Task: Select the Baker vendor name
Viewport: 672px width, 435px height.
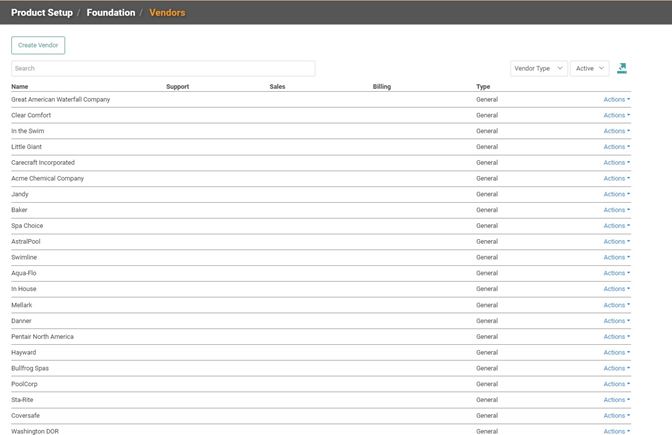Action: coord(19,210)
